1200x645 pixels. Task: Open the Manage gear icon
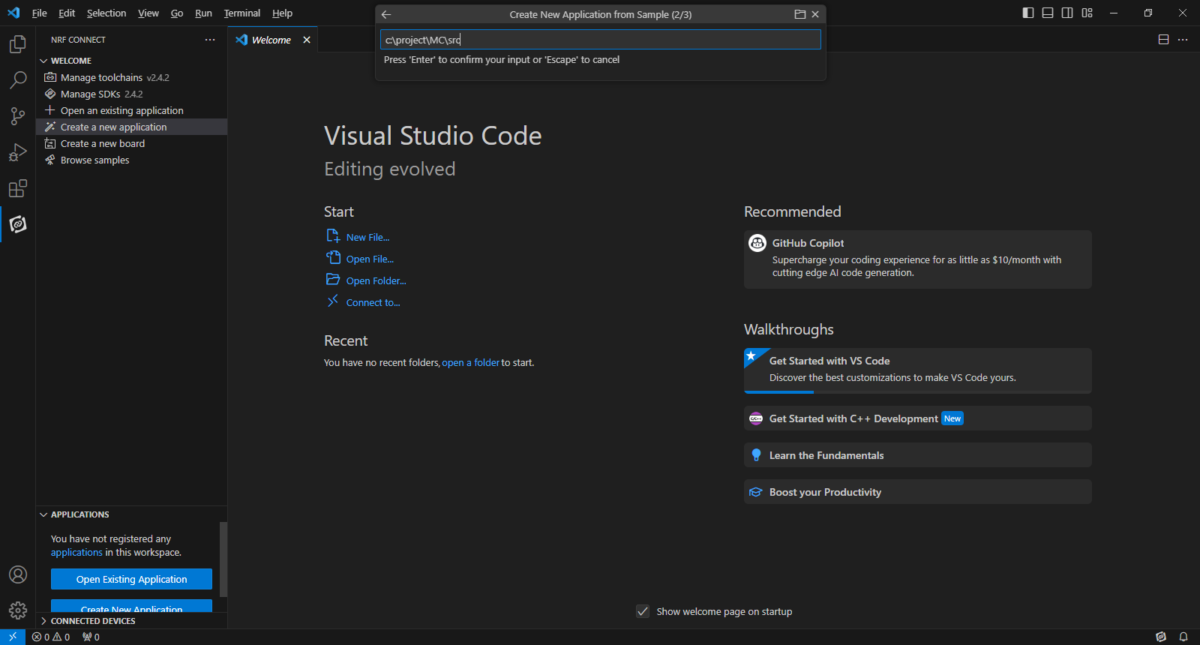click(x=17, y=610)
